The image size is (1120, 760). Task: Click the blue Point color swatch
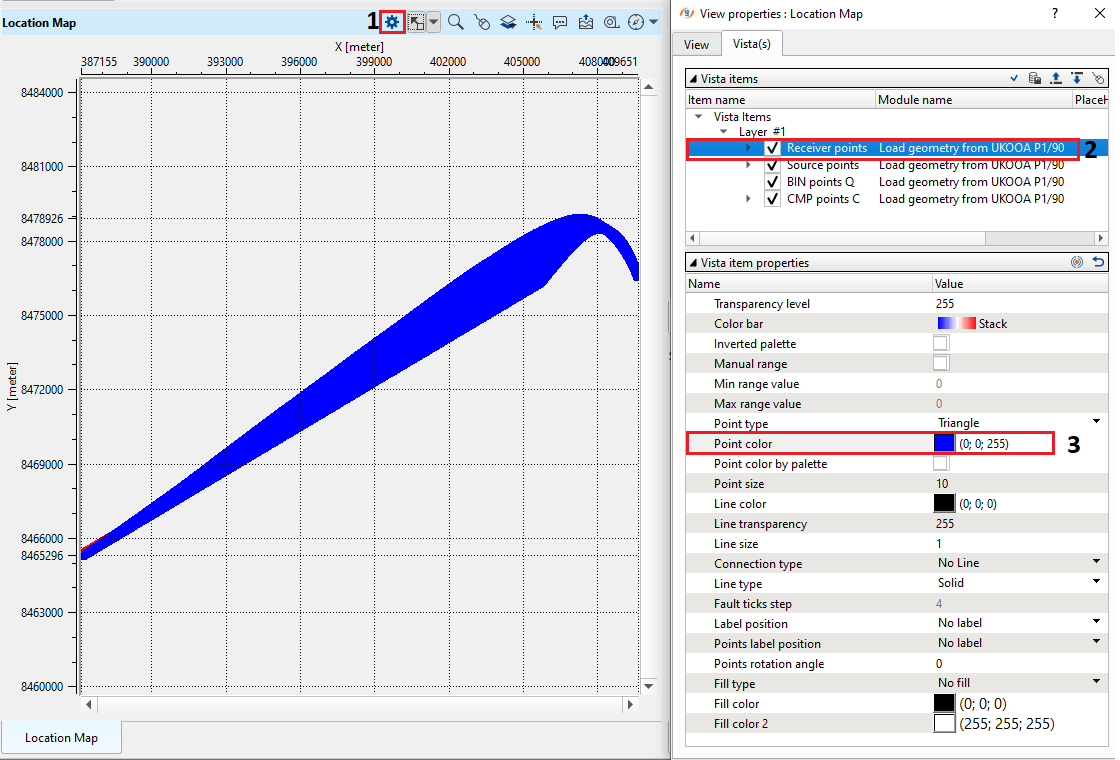(944, 443)
